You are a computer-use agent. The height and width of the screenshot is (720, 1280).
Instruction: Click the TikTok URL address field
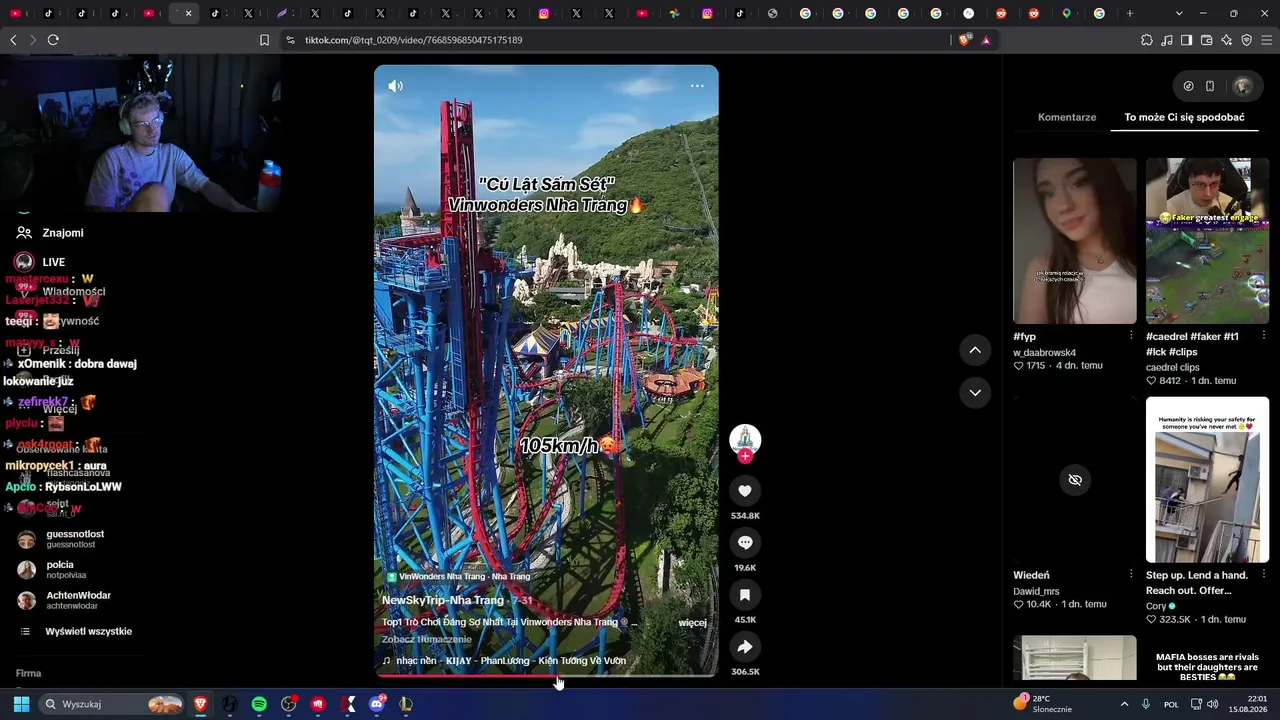point(620,40)
